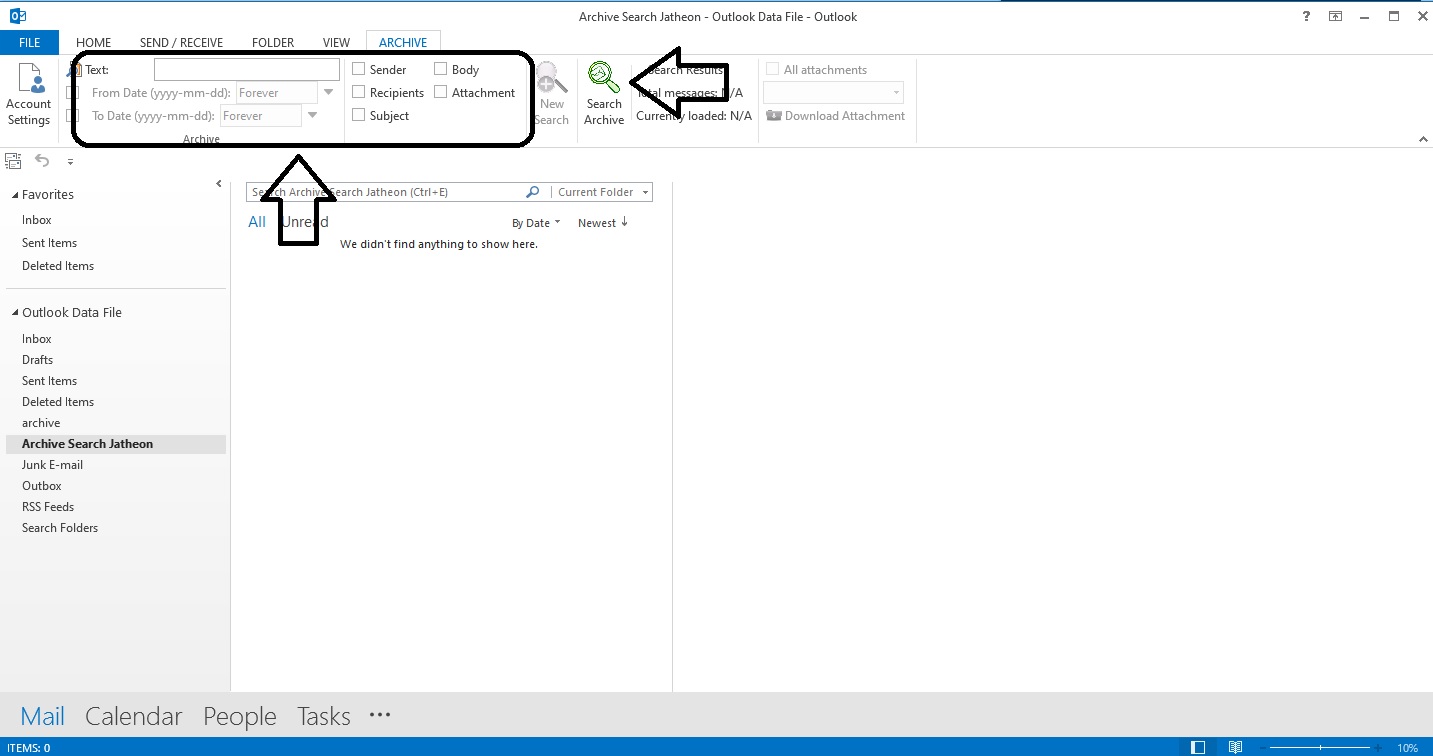Click the archive Text input field
The height and width of the screenshot is (756, 1433).
pyautogui.click(x=247, y=70)
